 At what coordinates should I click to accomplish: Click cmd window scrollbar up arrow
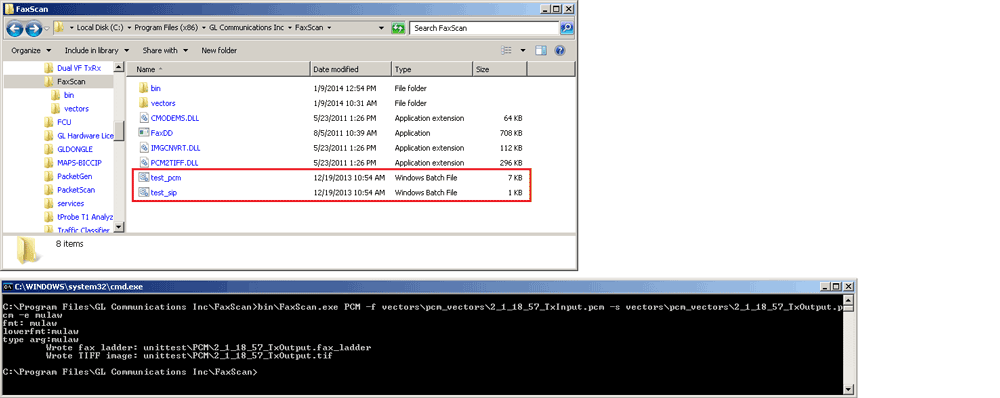(x=848, y=300)
